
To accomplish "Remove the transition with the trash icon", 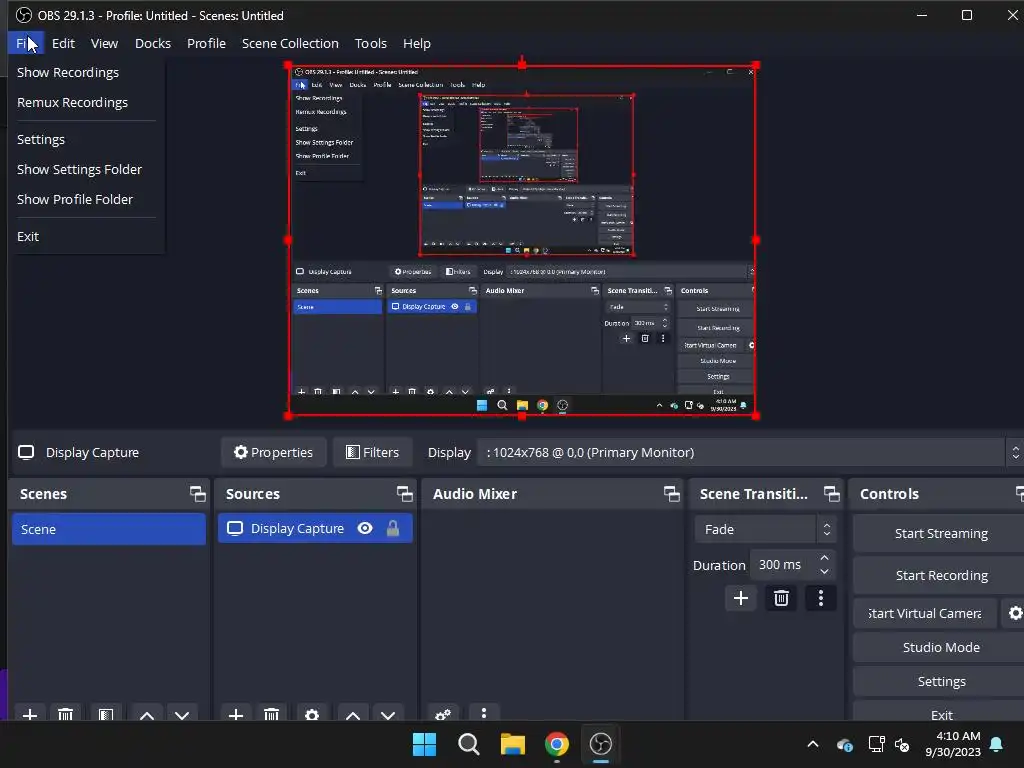I will [x=781, y=598].
